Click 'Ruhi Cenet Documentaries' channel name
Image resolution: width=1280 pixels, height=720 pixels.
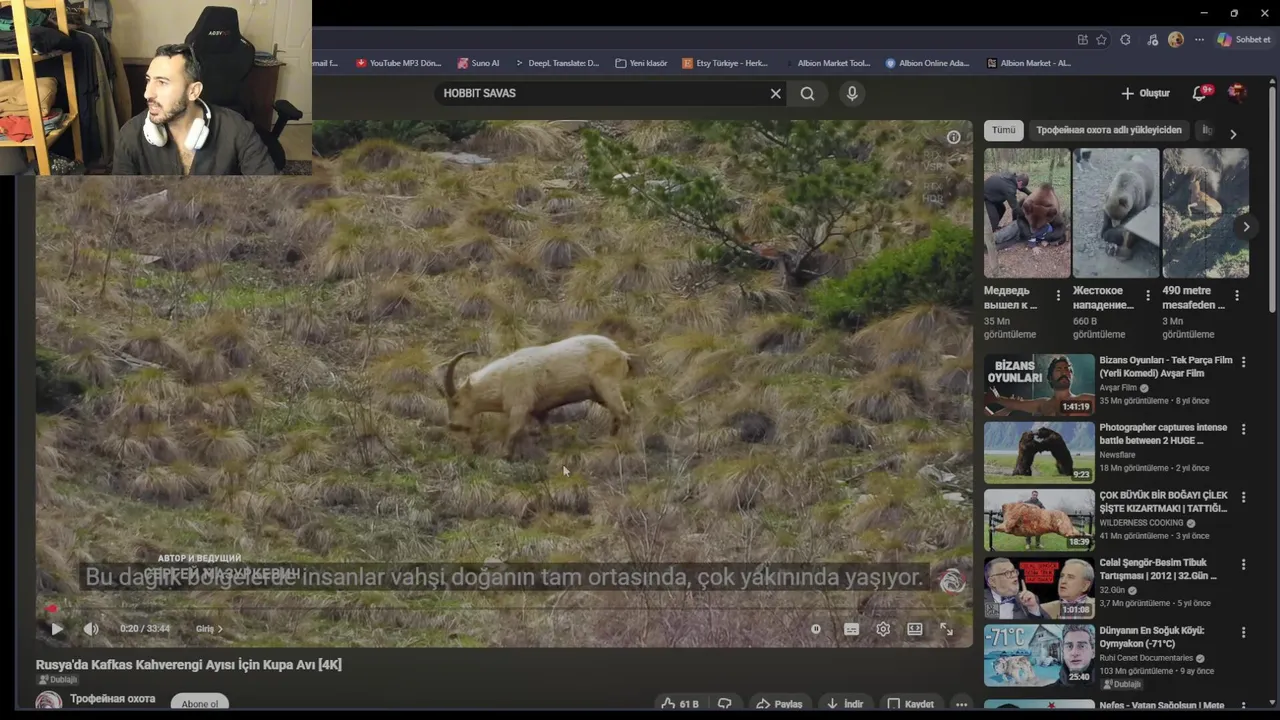(x=1146, y=658)
